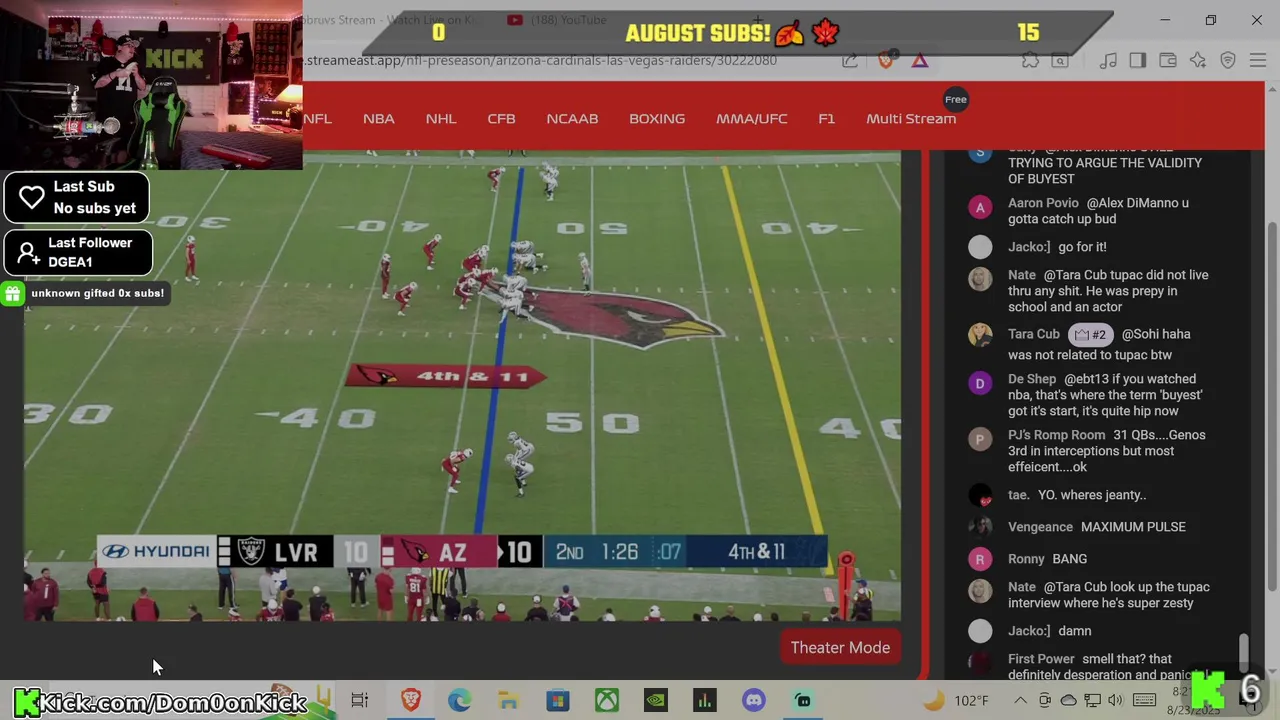Click the weather 102°F widget
The image size is (1280, 720).
[x=956, y=700]
